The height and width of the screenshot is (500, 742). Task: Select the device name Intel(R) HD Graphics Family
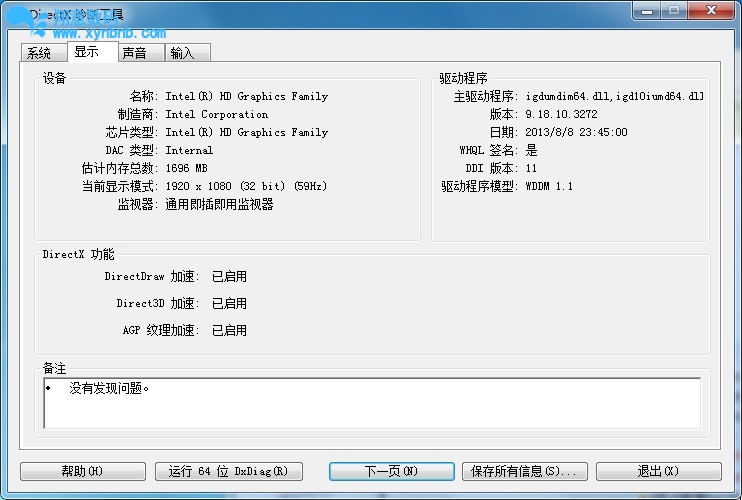point(247,96)
